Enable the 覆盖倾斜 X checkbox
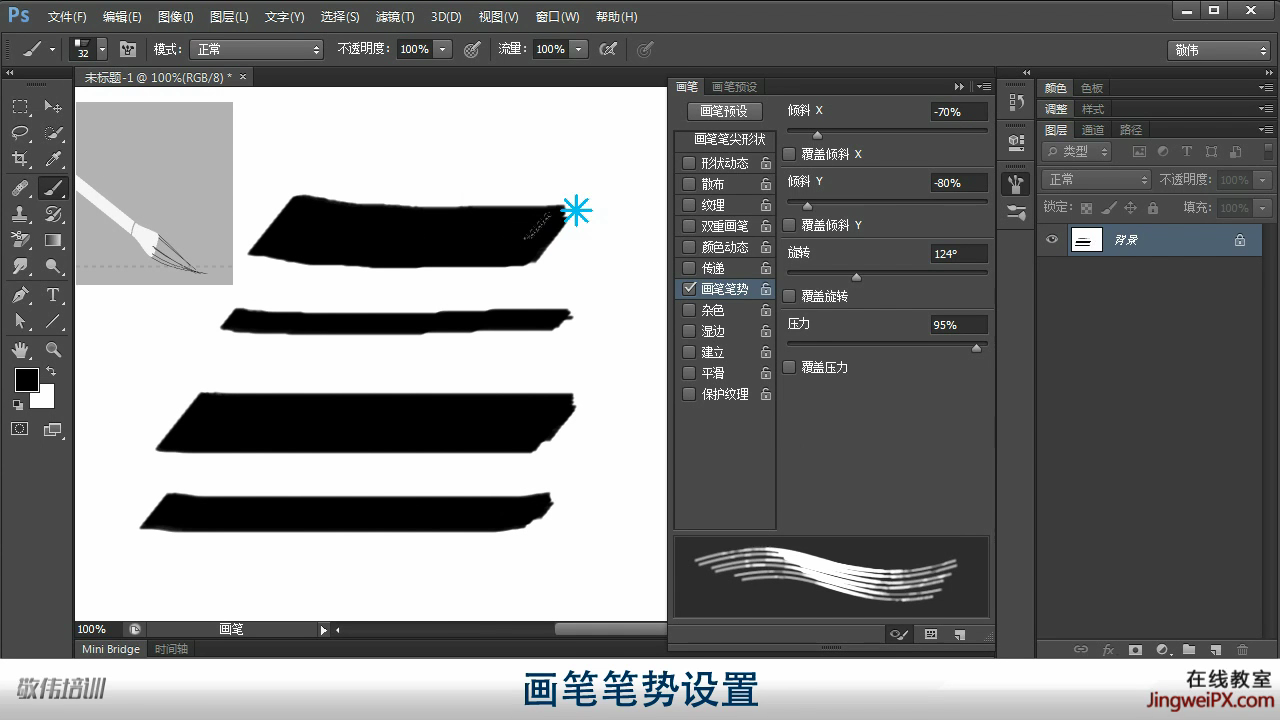 (789, 154)
